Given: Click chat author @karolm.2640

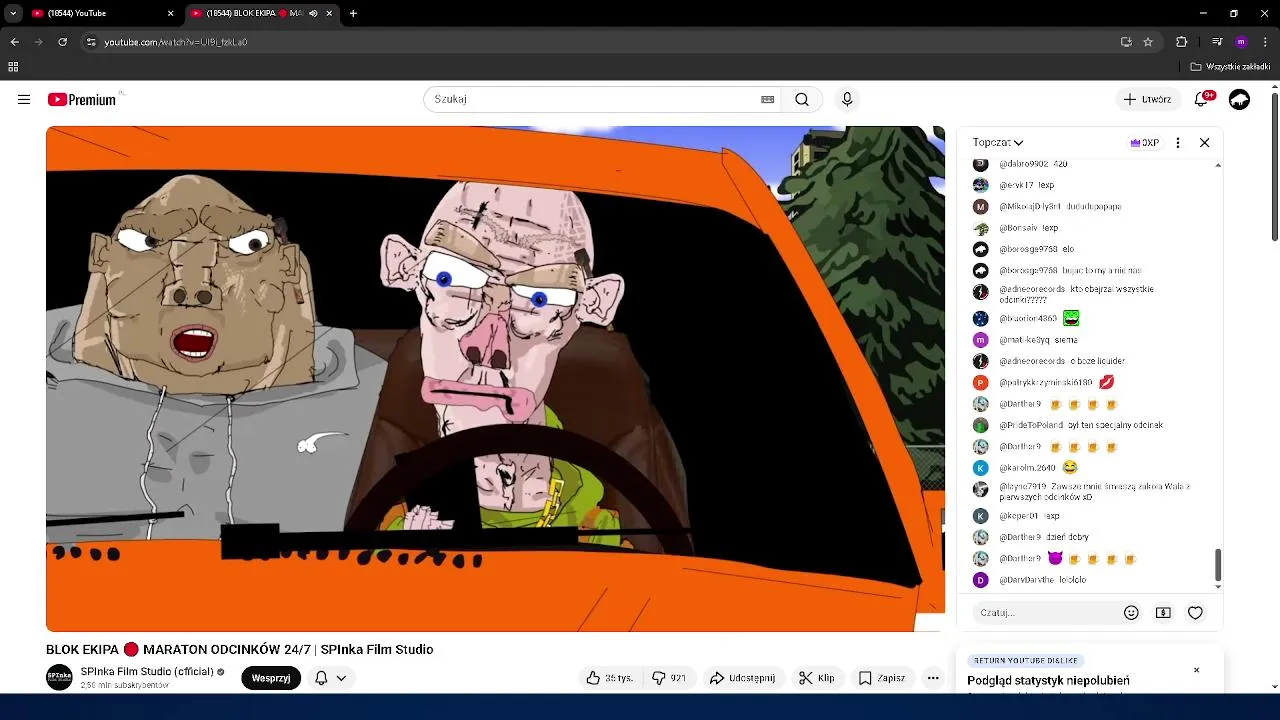Looking at the screenshot, I should (1027, 467).
